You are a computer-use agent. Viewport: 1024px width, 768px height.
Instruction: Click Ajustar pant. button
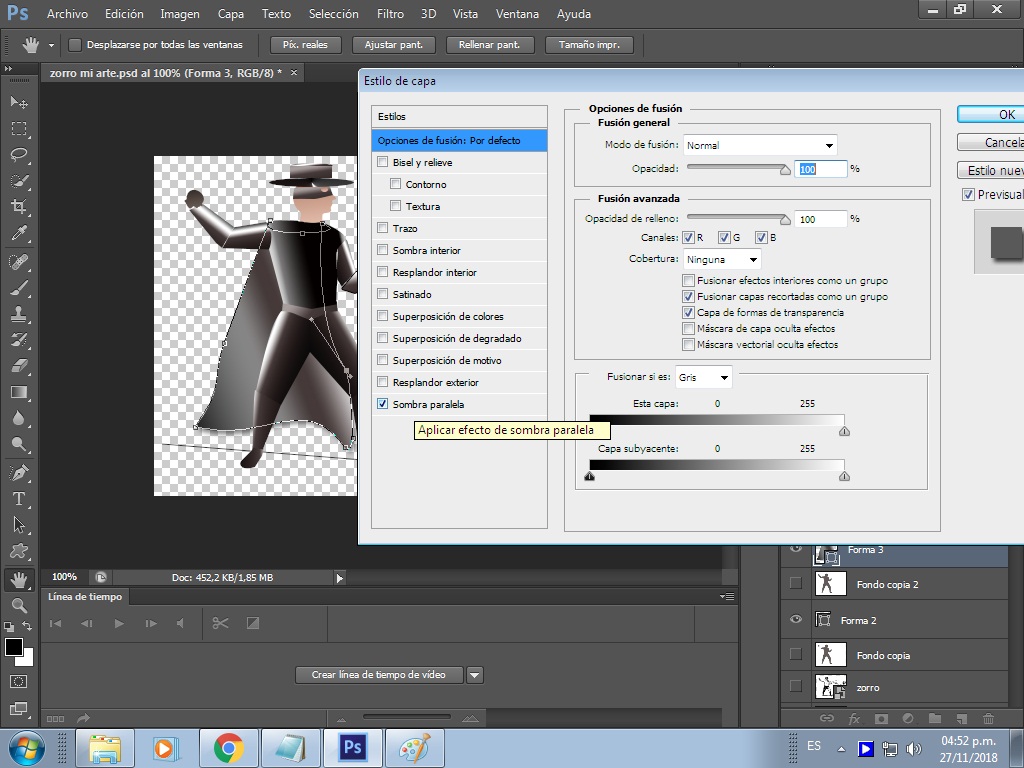coord(394,44)
